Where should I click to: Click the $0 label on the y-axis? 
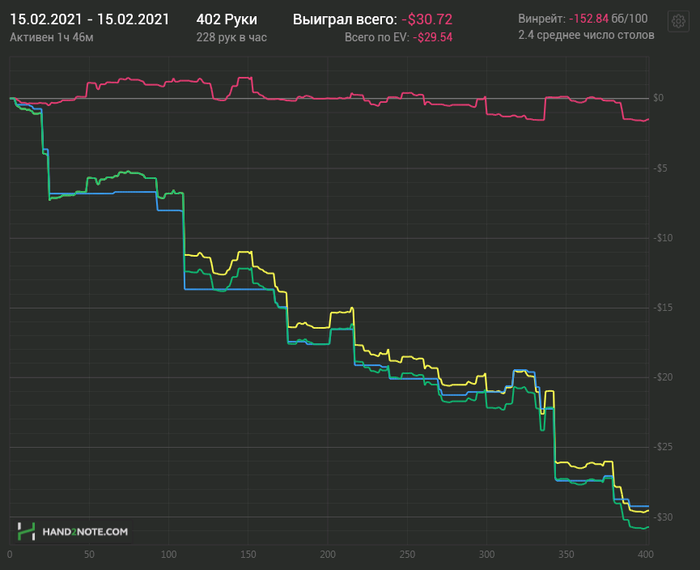tap(658, 98)
